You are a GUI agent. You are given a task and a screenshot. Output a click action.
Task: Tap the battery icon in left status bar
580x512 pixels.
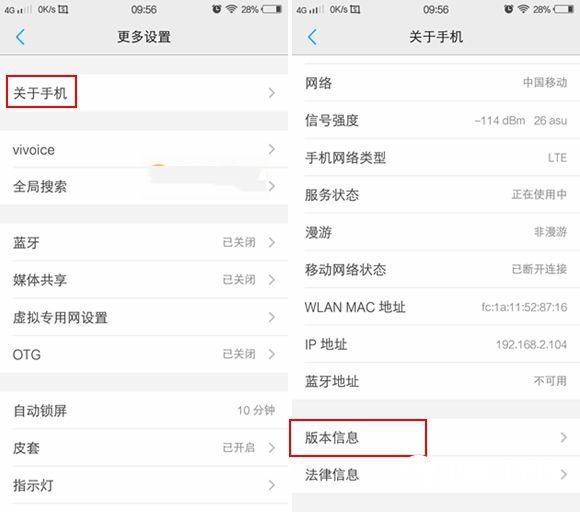pyautogui.click(x=272, y=9)
